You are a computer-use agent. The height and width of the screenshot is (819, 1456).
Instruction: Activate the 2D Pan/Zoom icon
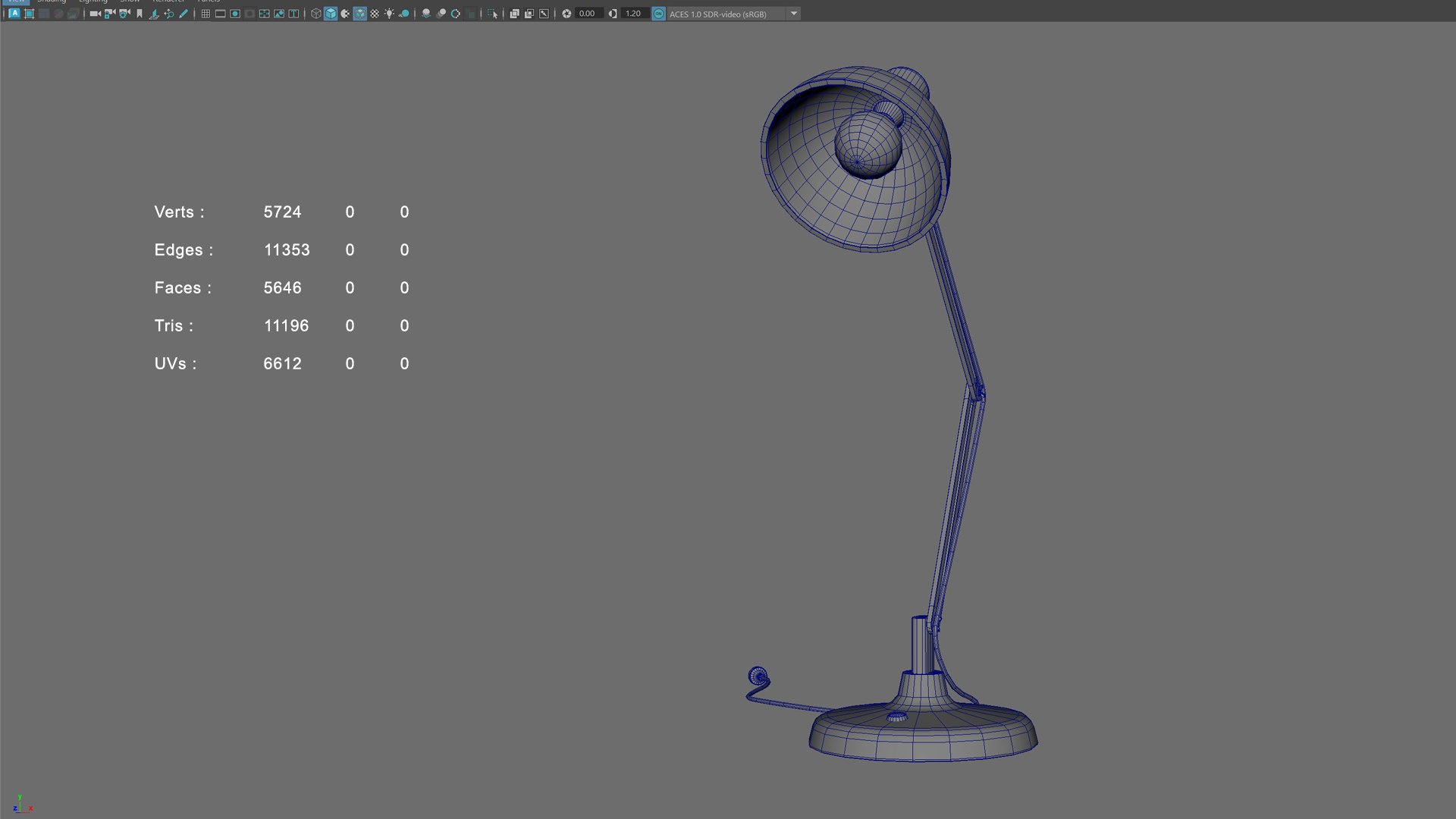168,14
